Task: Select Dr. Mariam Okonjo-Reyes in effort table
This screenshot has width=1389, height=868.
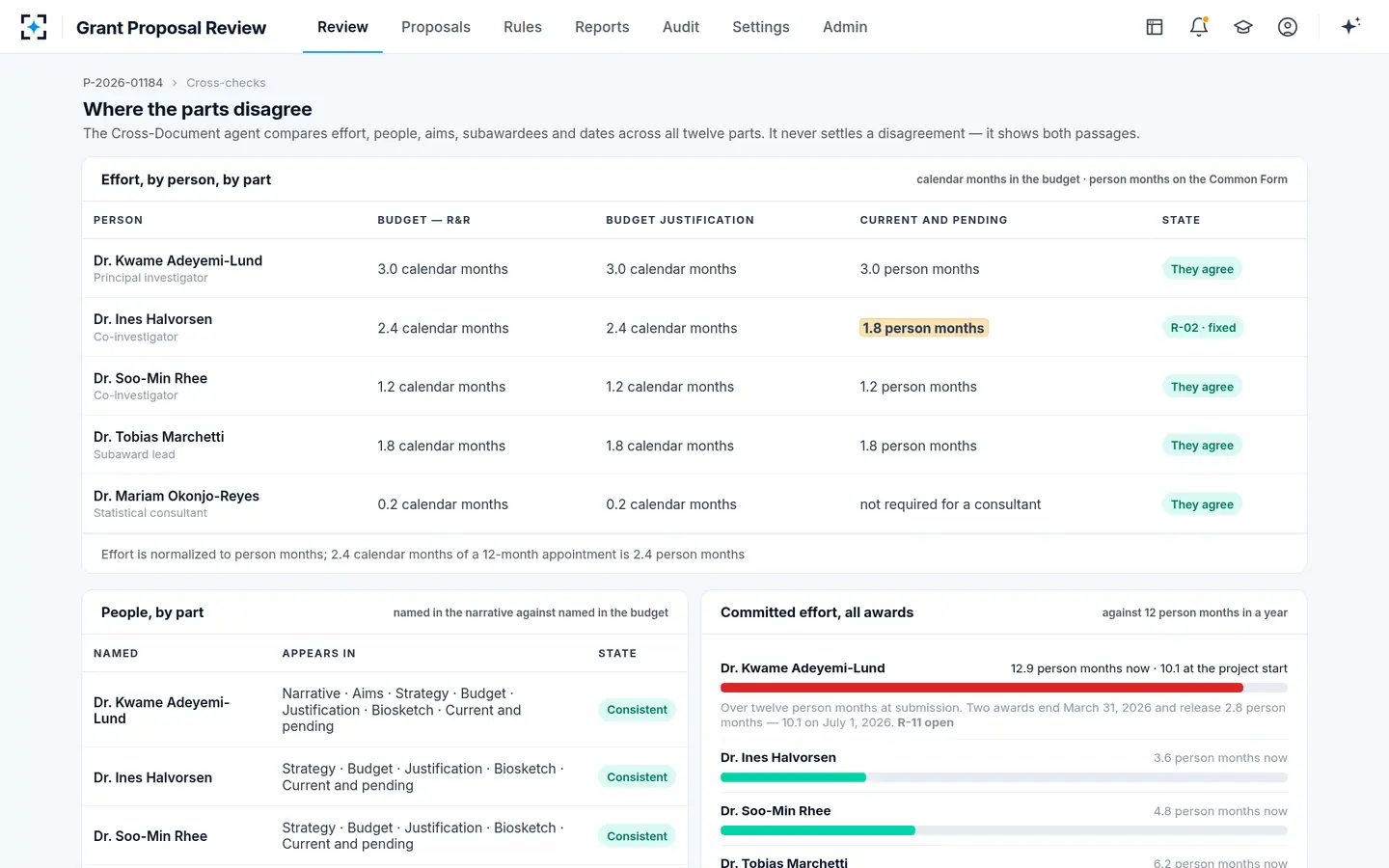Action: pyautogui.click(x=177, y=496)
